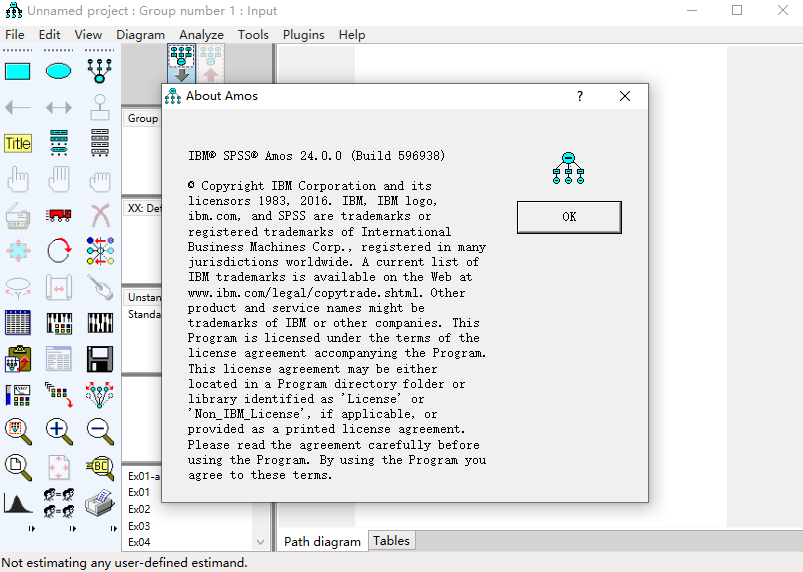Click the duplicate objects copier icon
803x572 pixels.
(18, 216)
